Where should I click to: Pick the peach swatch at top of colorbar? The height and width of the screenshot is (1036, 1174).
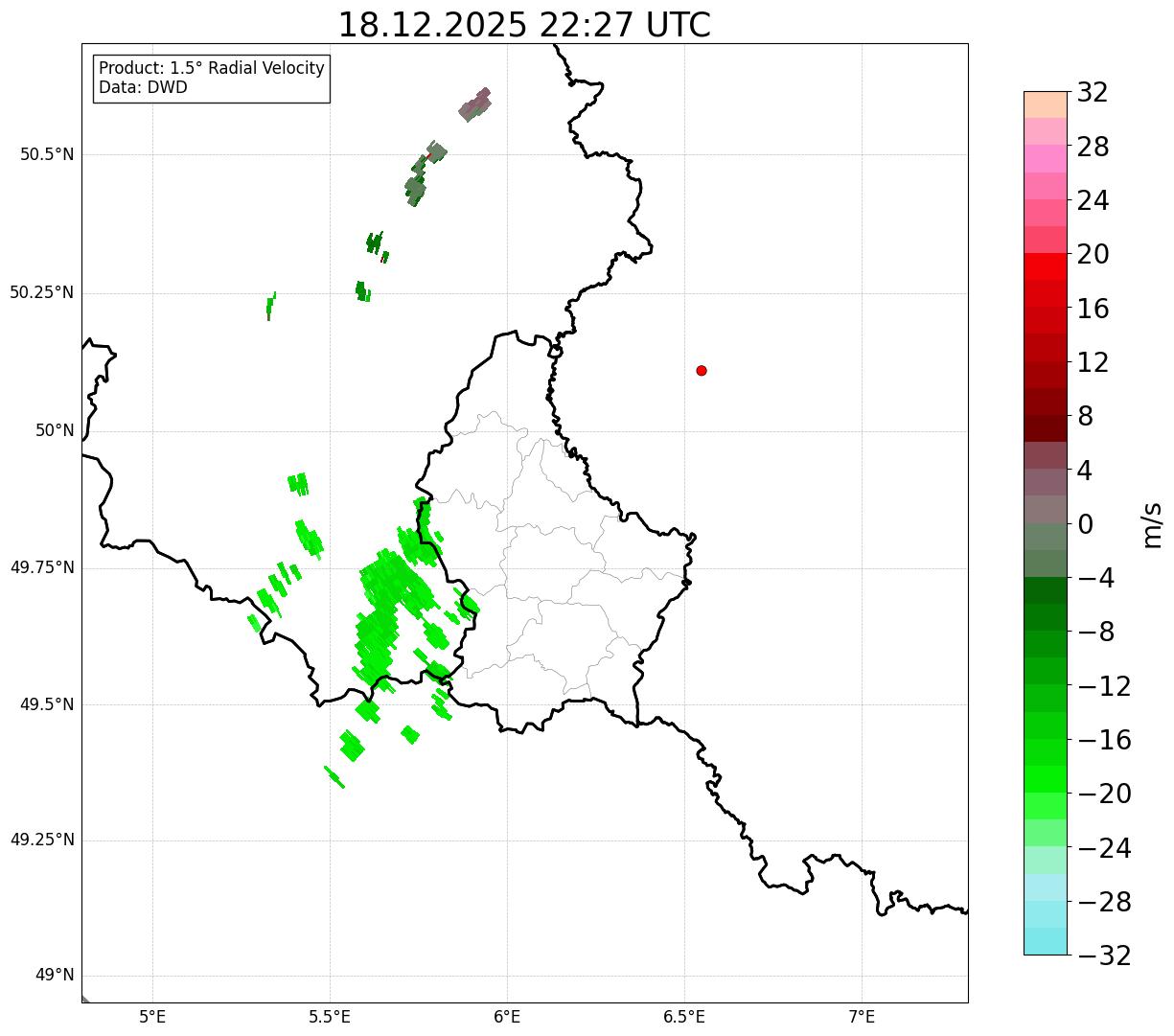click(x=1046, y=104)
